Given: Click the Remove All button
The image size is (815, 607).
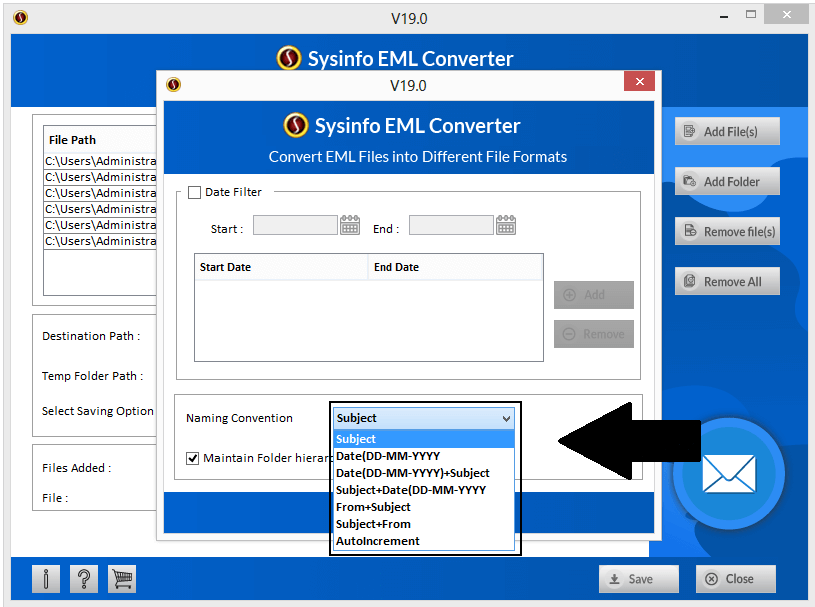Looking at the screenshot, I should [727, 281].
